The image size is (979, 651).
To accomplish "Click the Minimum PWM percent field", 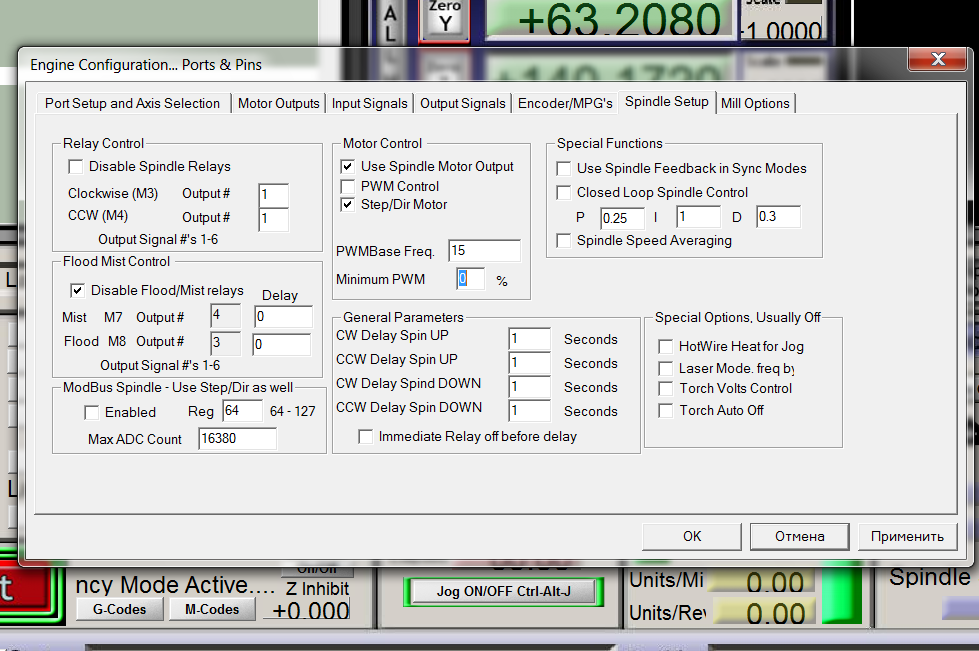I will tap(471, 278).
